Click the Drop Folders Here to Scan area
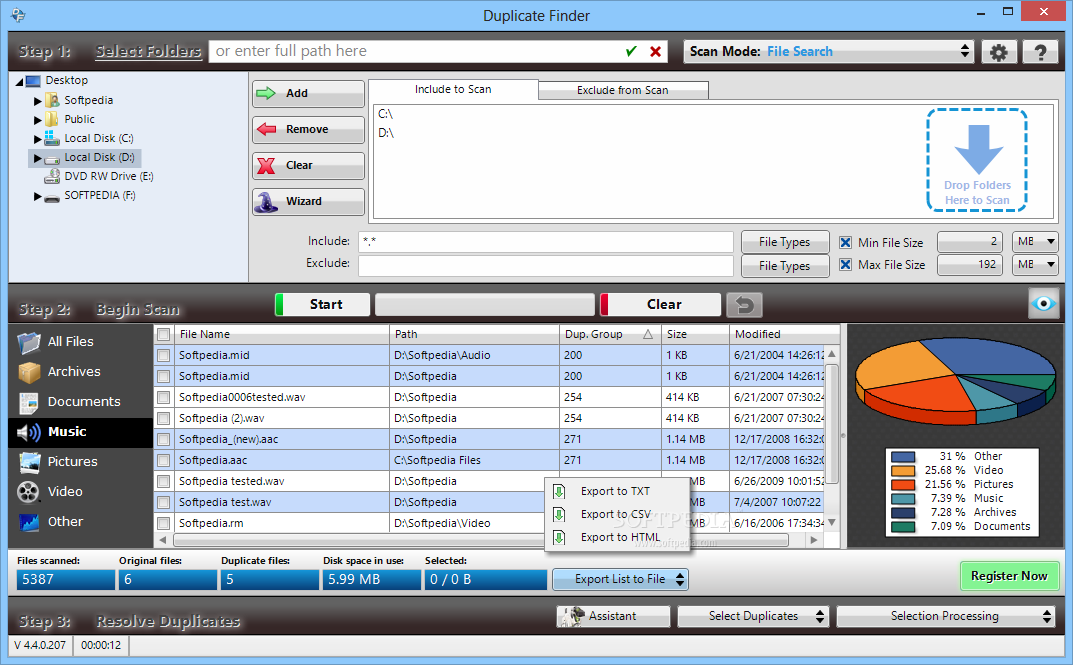 [977, 160]
